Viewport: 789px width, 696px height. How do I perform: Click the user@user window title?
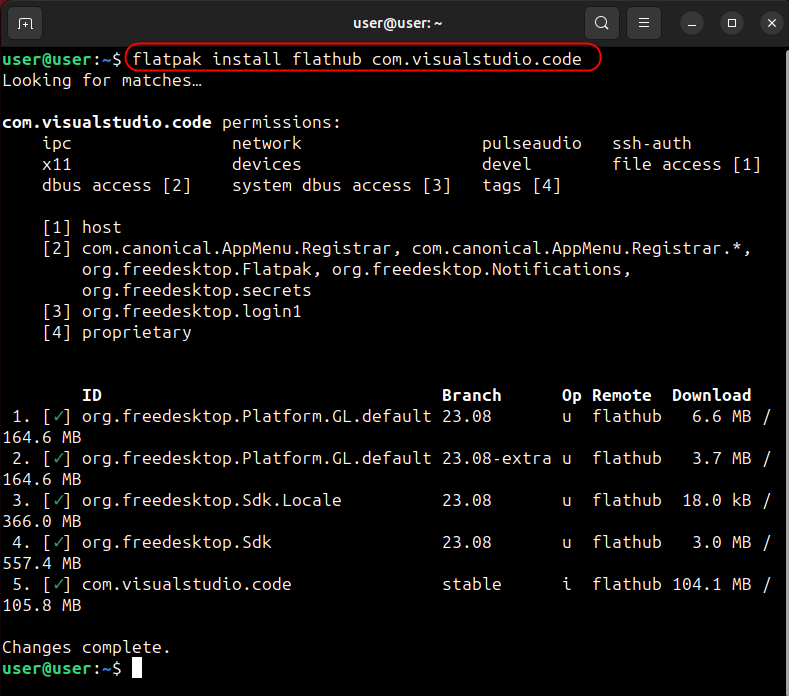click(398, 22)
